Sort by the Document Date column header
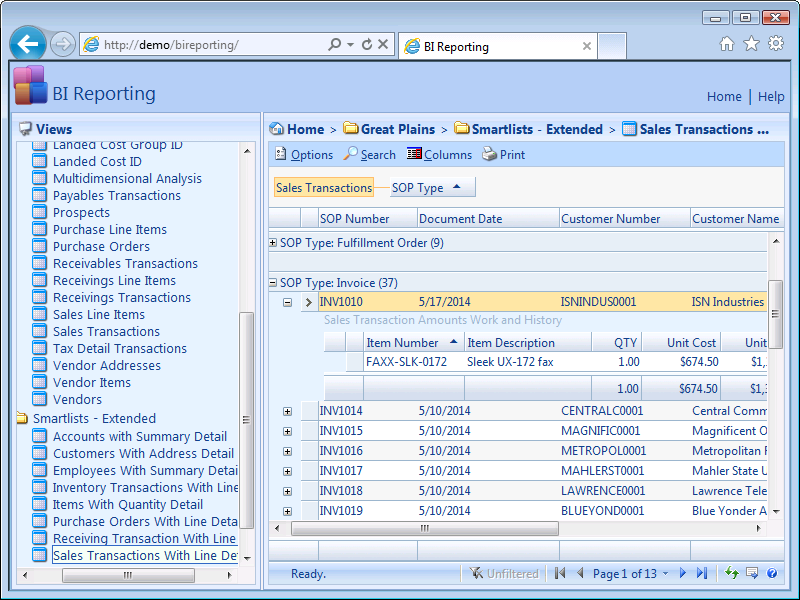Screen dimensions: 800x600 tap(461, 219)
